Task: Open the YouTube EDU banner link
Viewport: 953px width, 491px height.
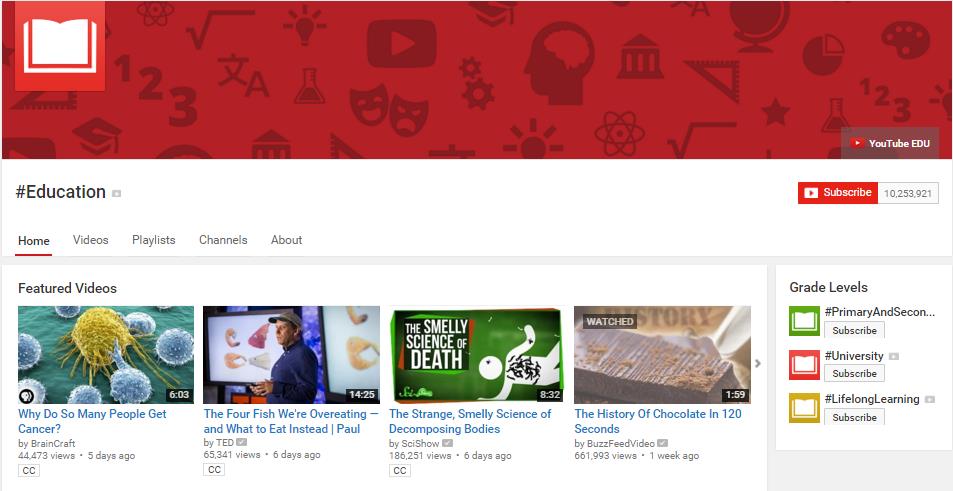Action: (890, 143)
